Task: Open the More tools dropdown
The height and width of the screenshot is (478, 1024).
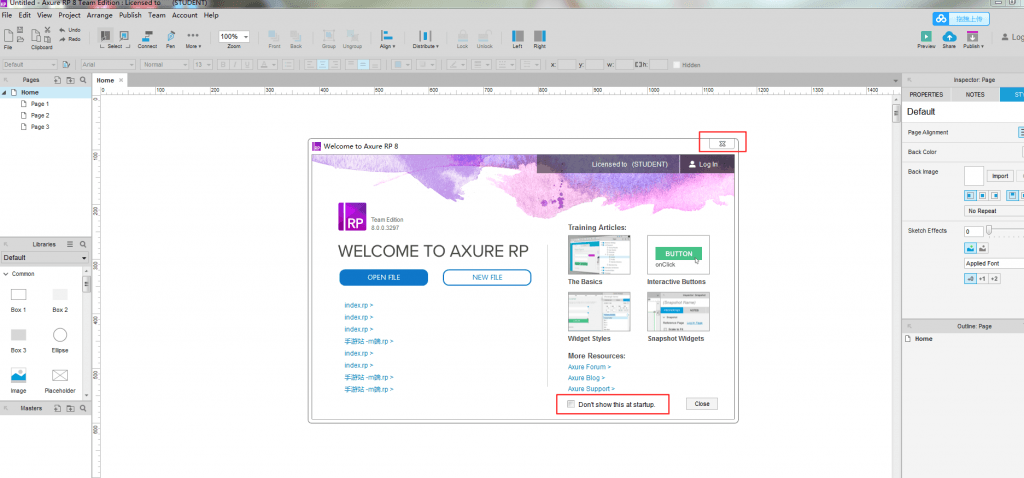Action: (193, 39)
